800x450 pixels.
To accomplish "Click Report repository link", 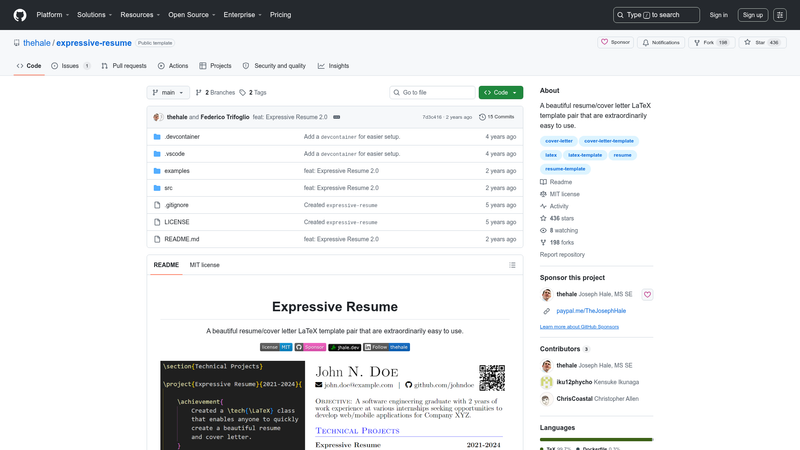I will pyautogui.click(x=562, y=255).
